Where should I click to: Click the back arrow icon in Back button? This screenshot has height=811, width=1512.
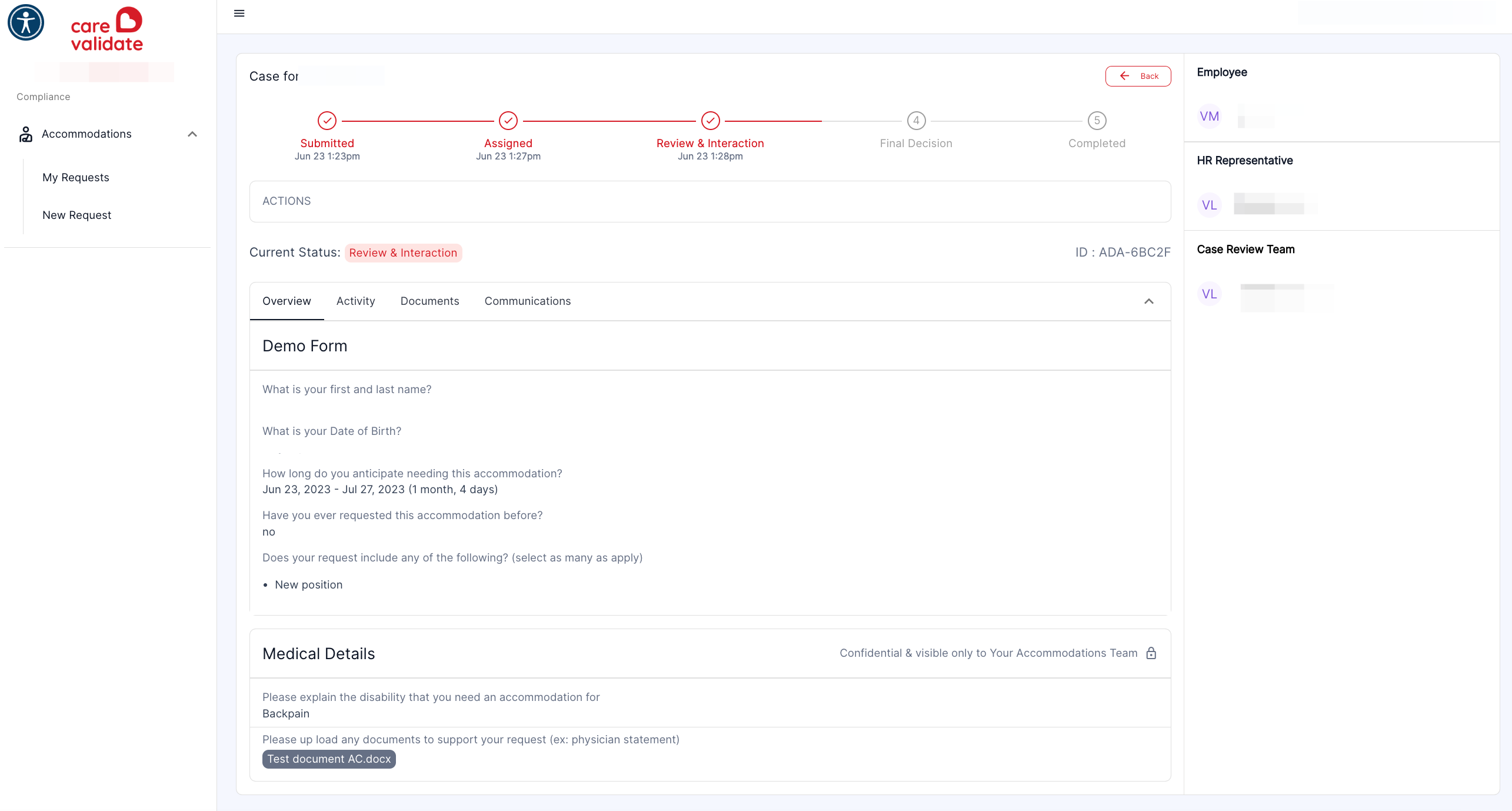pos(1124,76)
